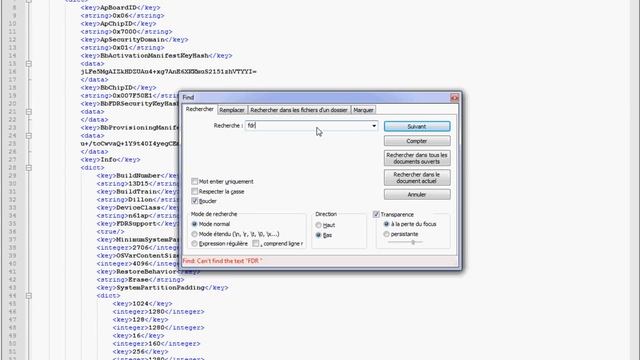Select Haut direction radio button
Viewport: 640px width, 360px height.
318,225
